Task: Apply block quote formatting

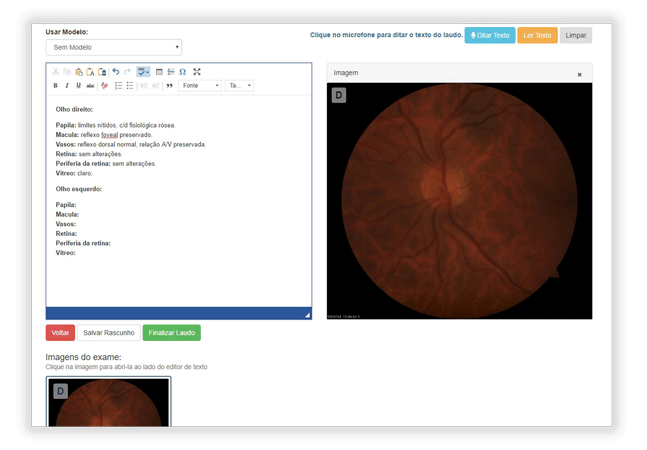Action: pyautogui.click(x=170, y=85)
